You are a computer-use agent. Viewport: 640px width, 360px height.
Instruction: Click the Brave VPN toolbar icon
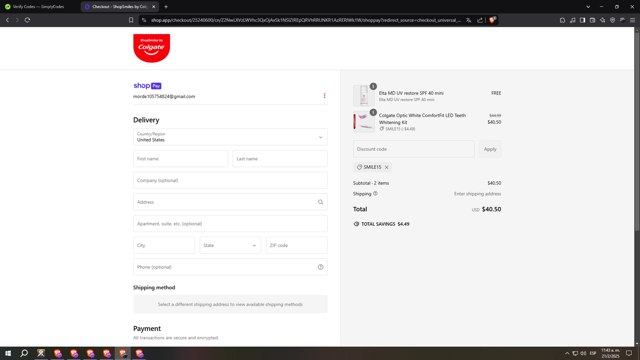point(612,20)
